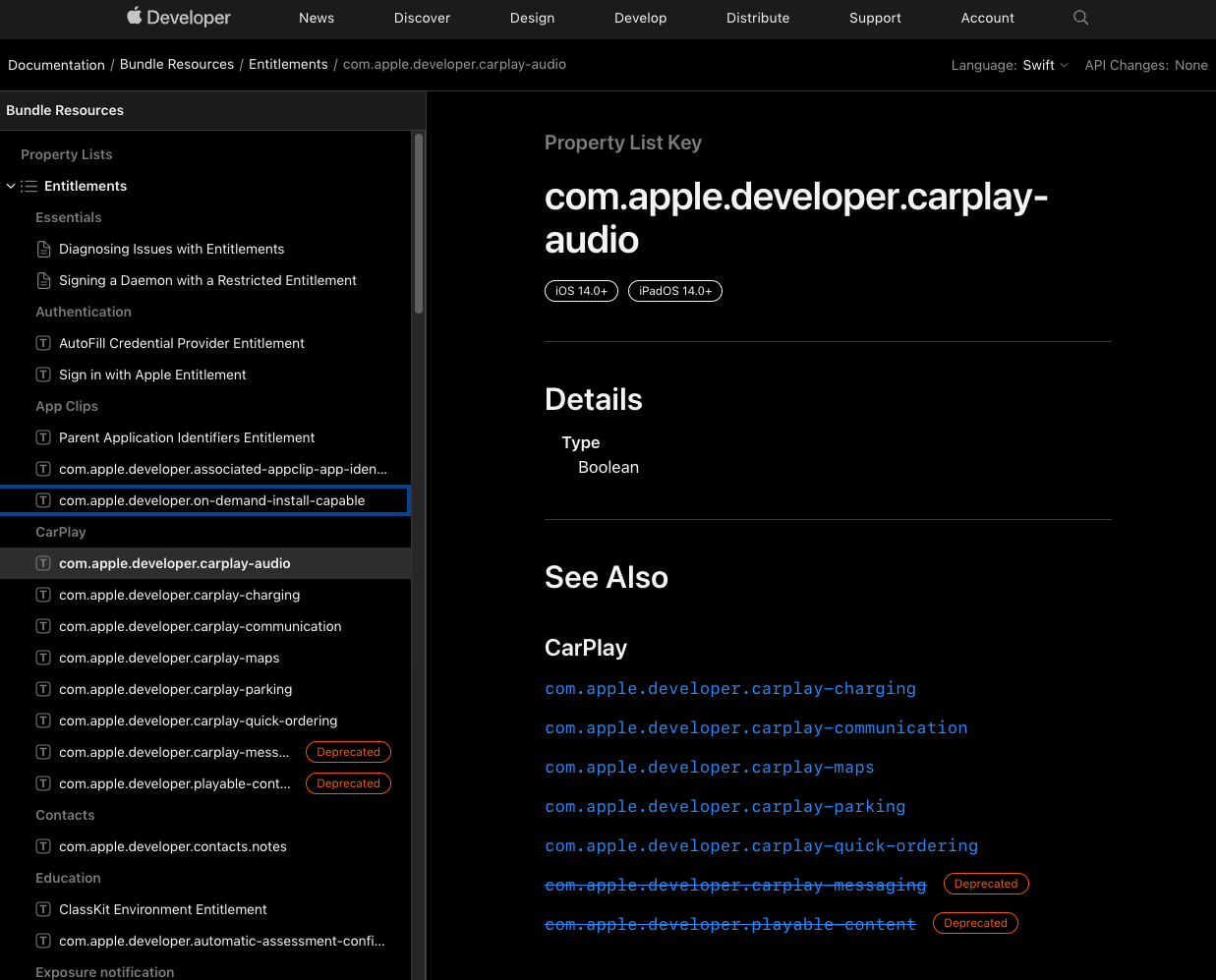The width and height of the screenshot is (1216, 980).
Task: Click the type icon beside Parent Application Identifiers Entitlement
Action: pyautogui.click(x=43, y=437)
